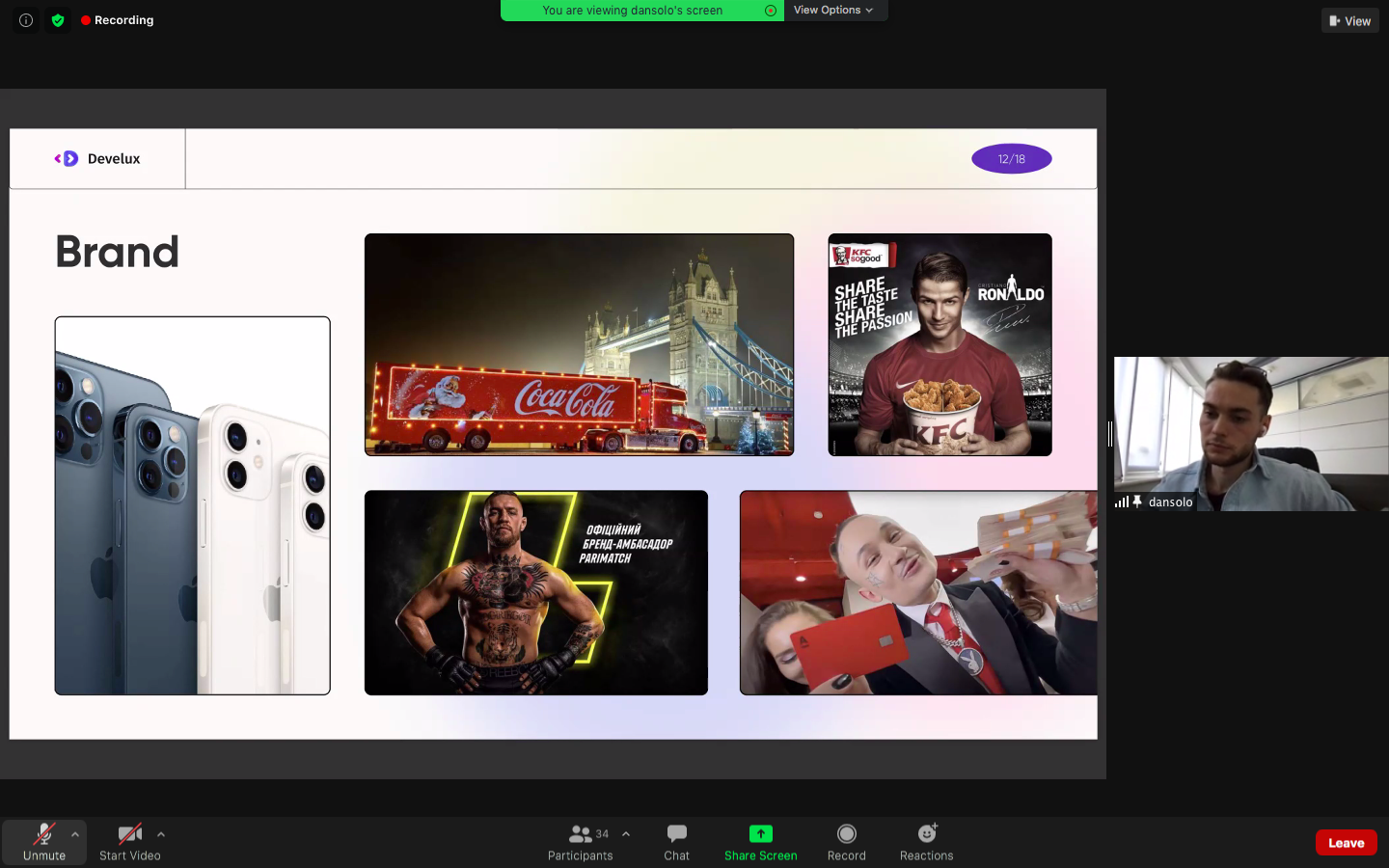1389x868 pixels.
Task: Click the pin icon beside dansolo's name
Action: pos(1137,502)
